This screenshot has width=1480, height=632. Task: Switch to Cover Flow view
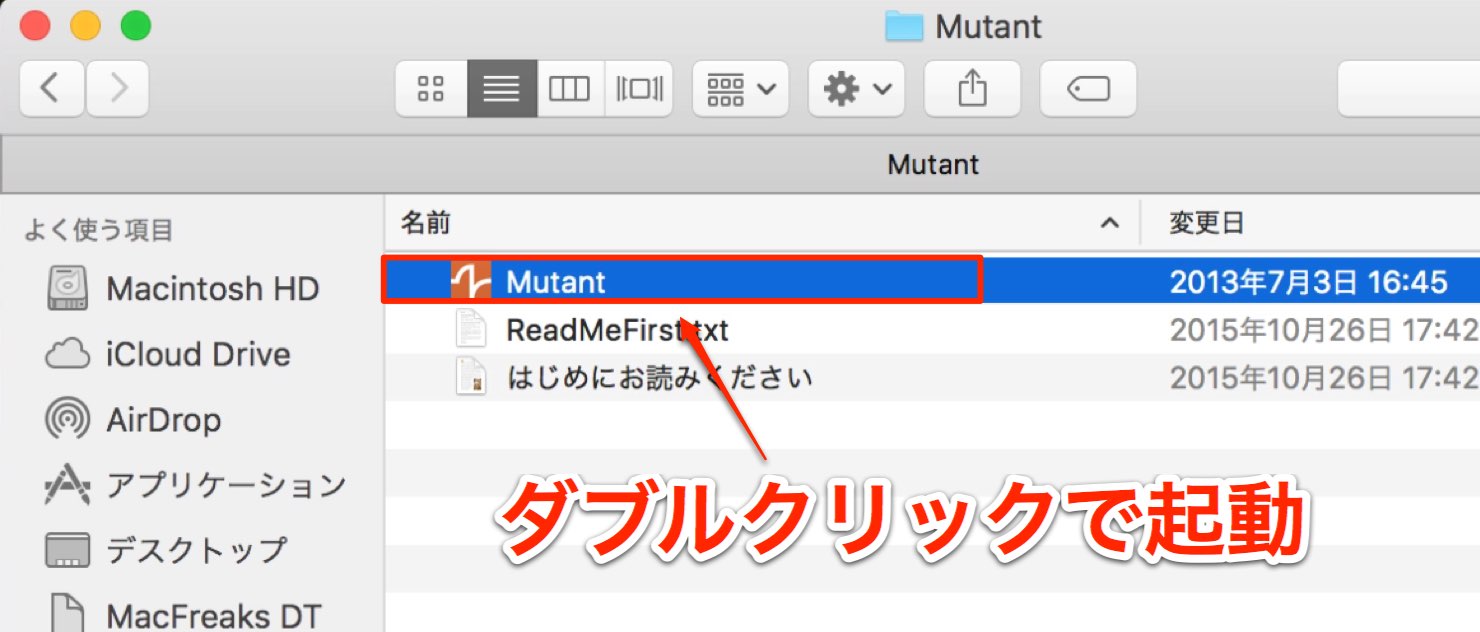639,89
